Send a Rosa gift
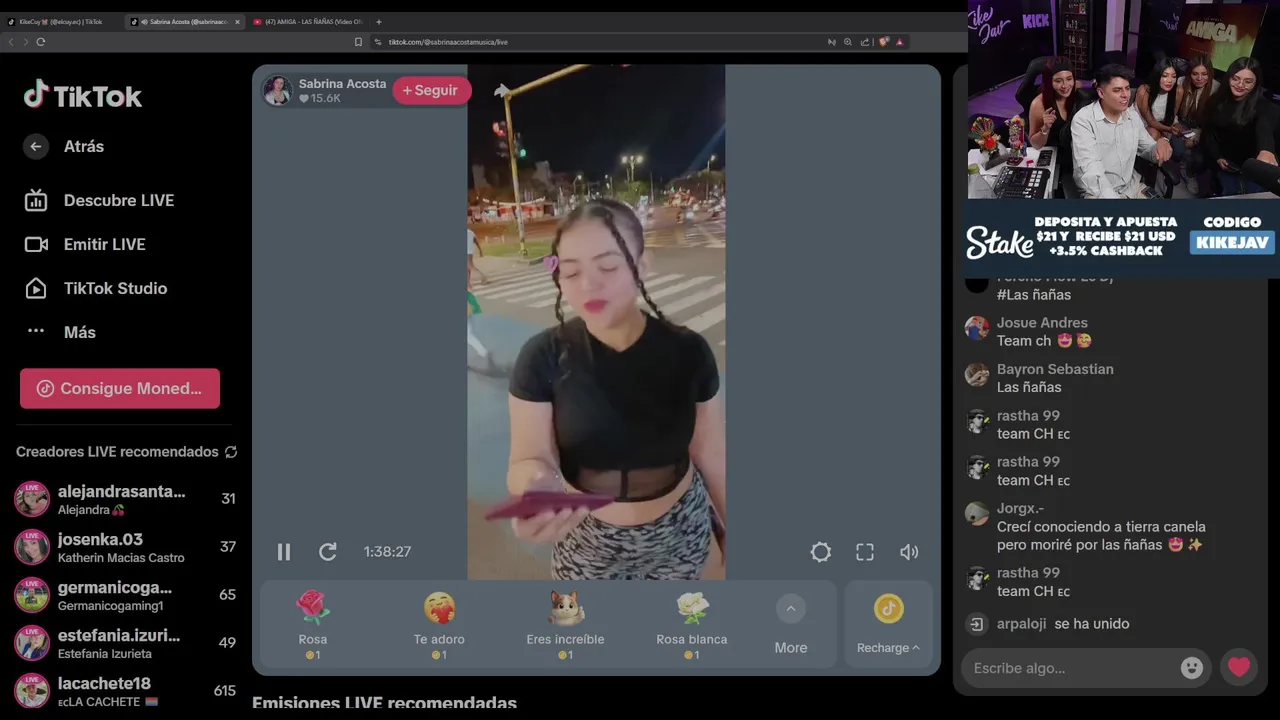The width and height of the screenshot is (1280, 720). tap(313, 624)
